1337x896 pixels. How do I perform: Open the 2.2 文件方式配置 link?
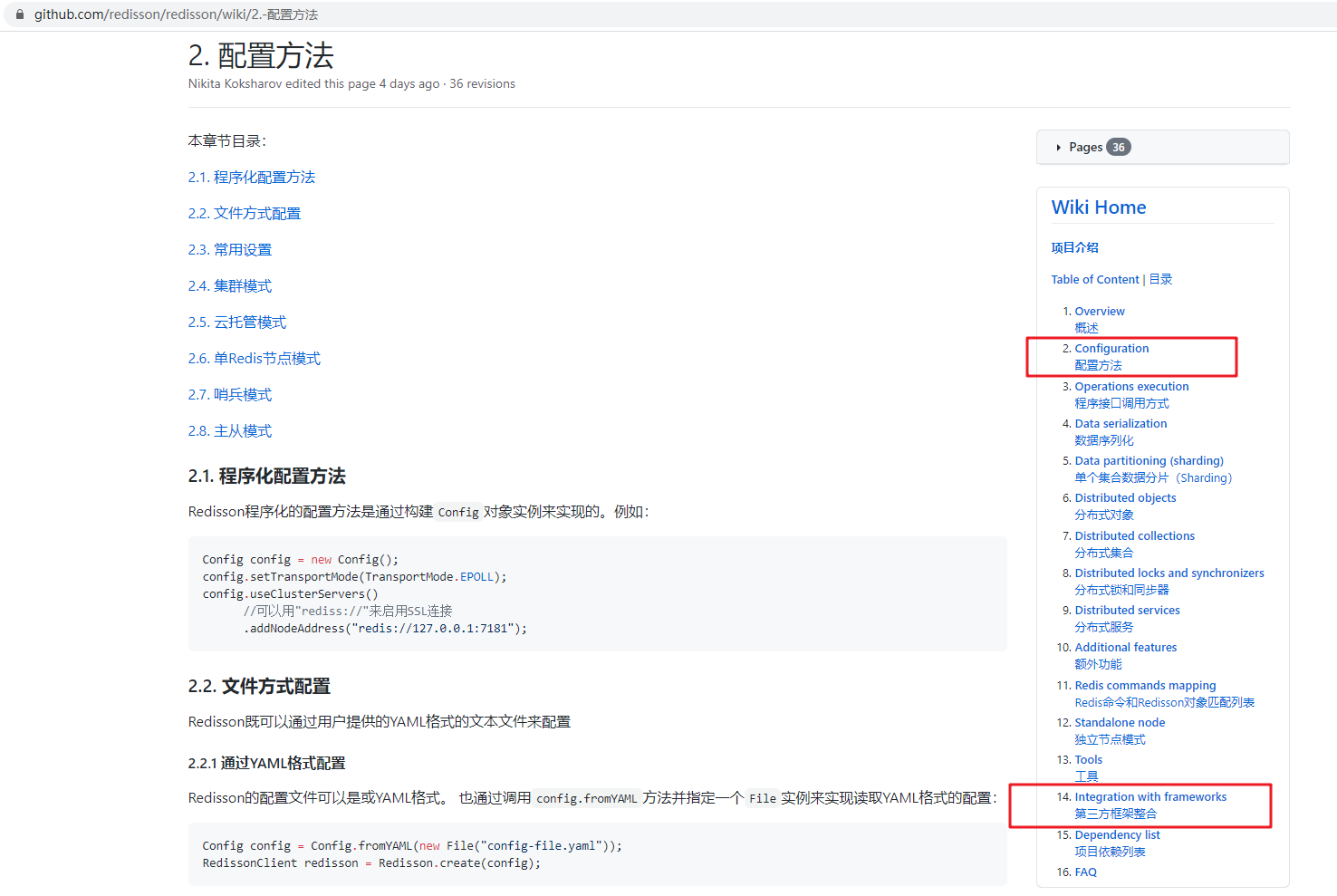click(x=245, y=214)
